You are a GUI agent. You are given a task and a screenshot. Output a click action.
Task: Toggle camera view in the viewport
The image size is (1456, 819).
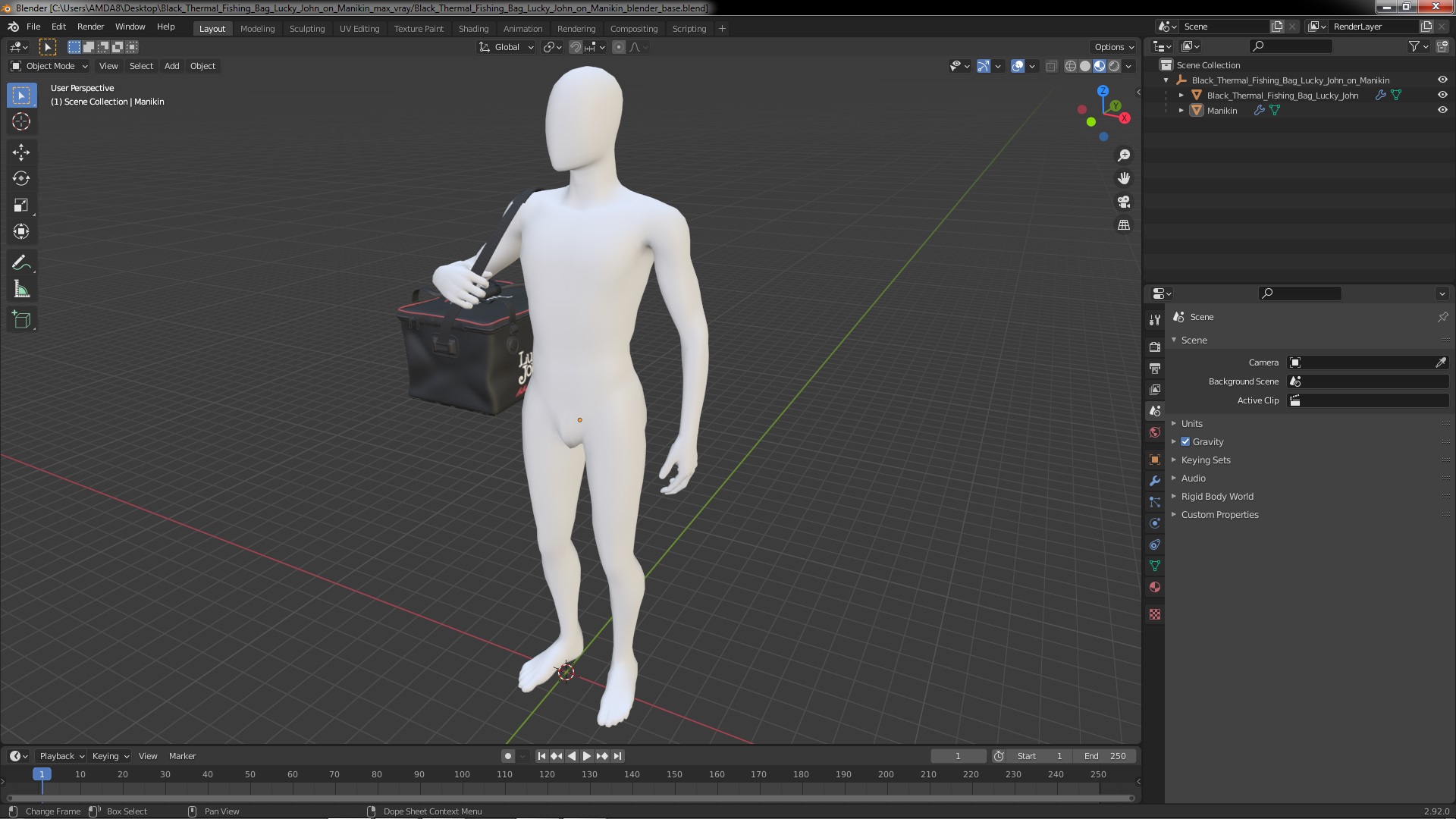coord(1124,202)
